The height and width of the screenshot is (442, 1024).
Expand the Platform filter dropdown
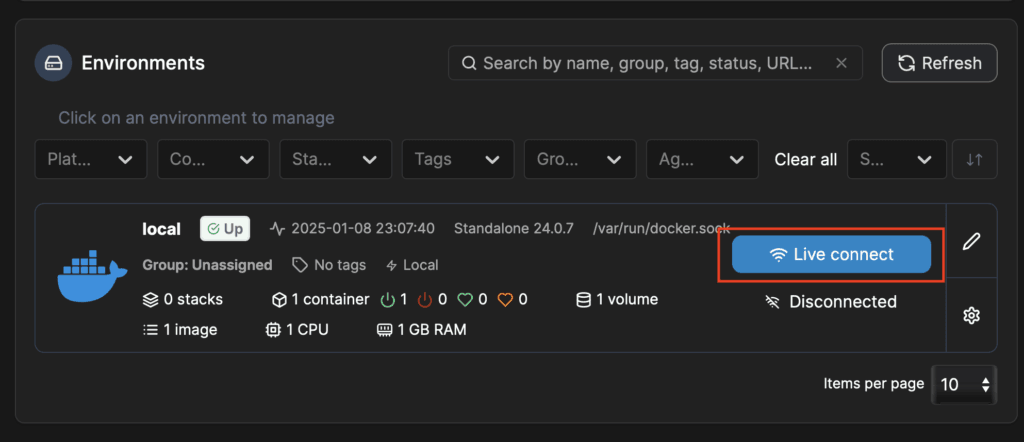tap(91, 159)
